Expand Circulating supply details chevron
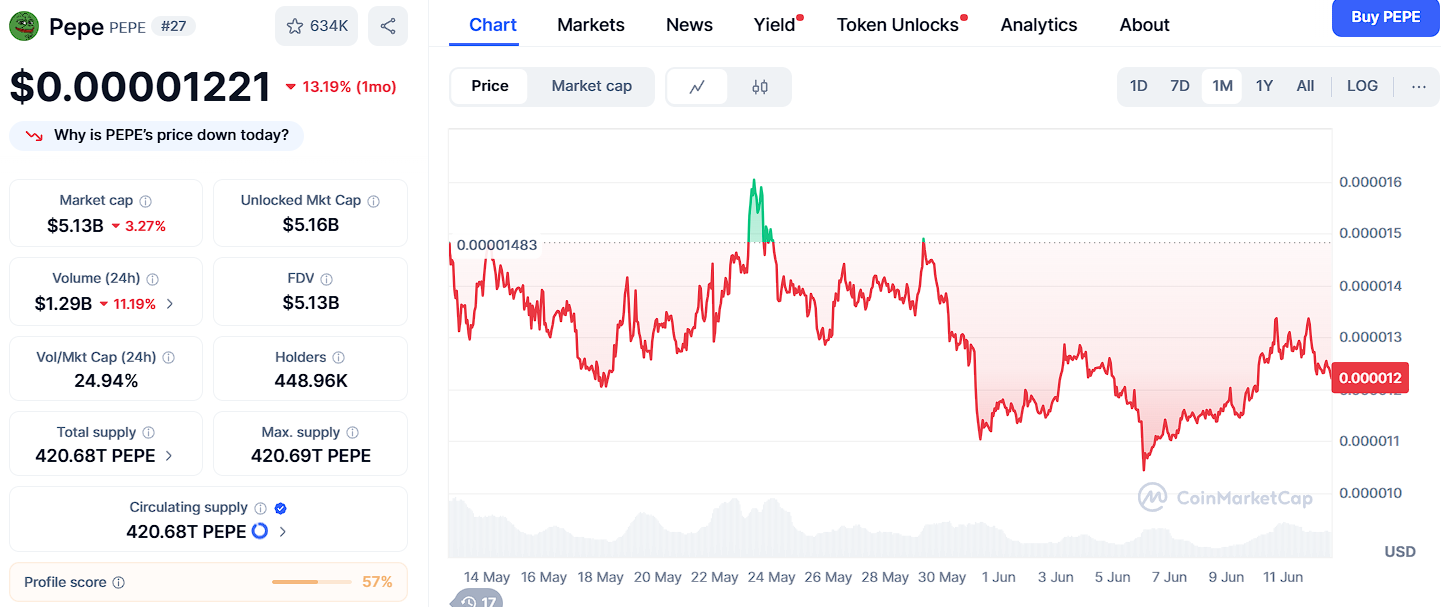 [x=283, y=532]
